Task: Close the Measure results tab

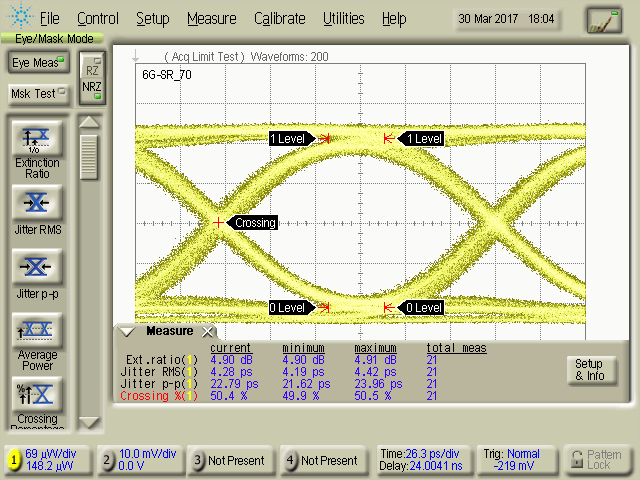Action: (208, 332)
